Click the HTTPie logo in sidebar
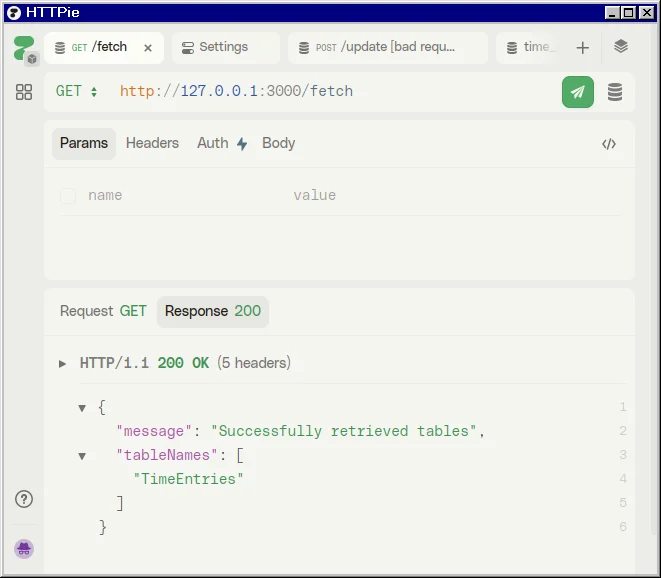The height and width of the screenshot is (578, 661). point(24,48)
